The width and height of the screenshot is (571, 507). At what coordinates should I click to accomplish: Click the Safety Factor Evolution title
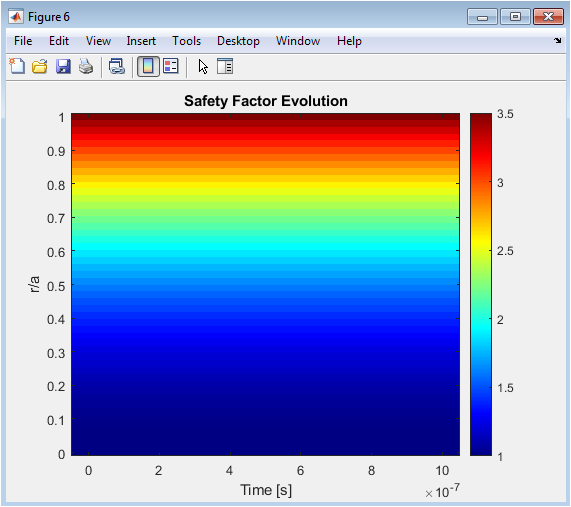[x=266, y=101]
